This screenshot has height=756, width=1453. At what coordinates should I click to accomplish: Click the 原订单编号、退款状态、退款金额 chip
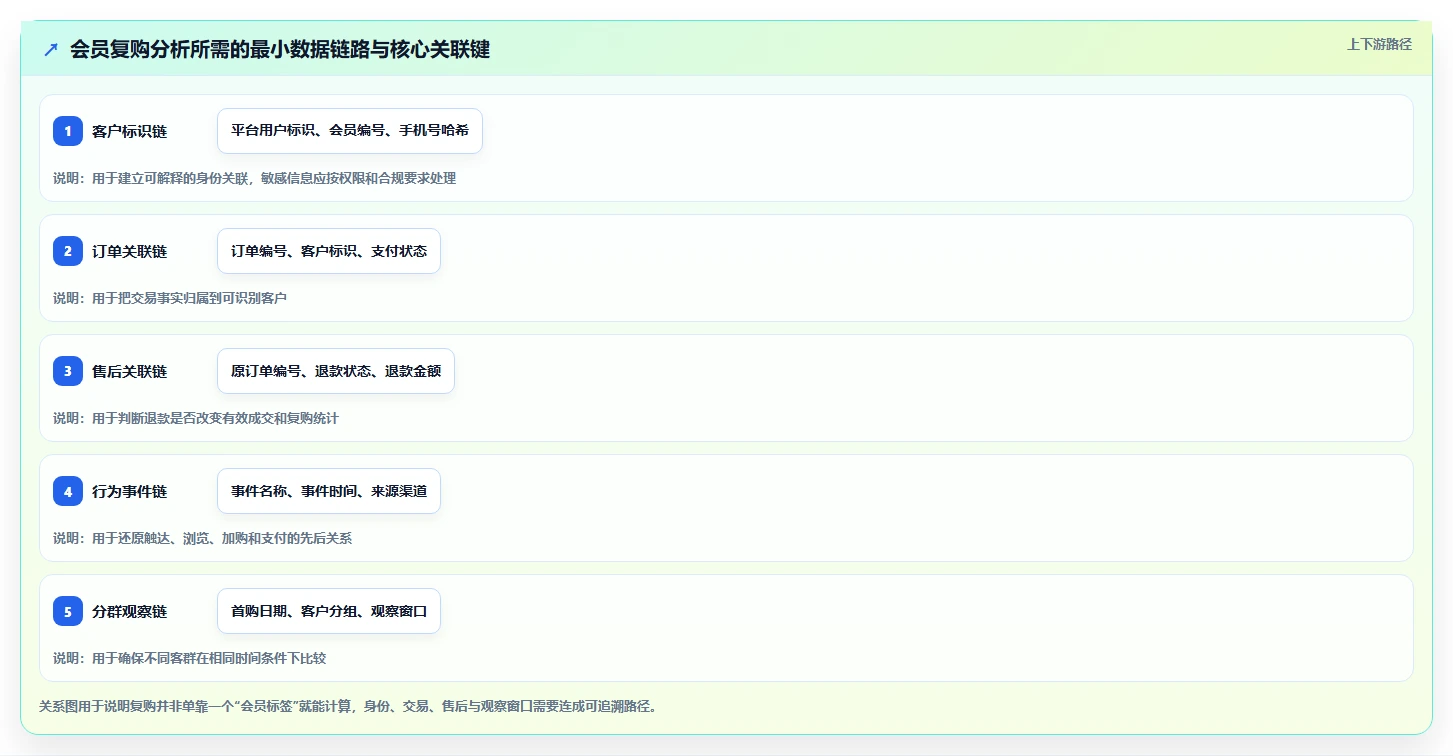pos(336,371)
